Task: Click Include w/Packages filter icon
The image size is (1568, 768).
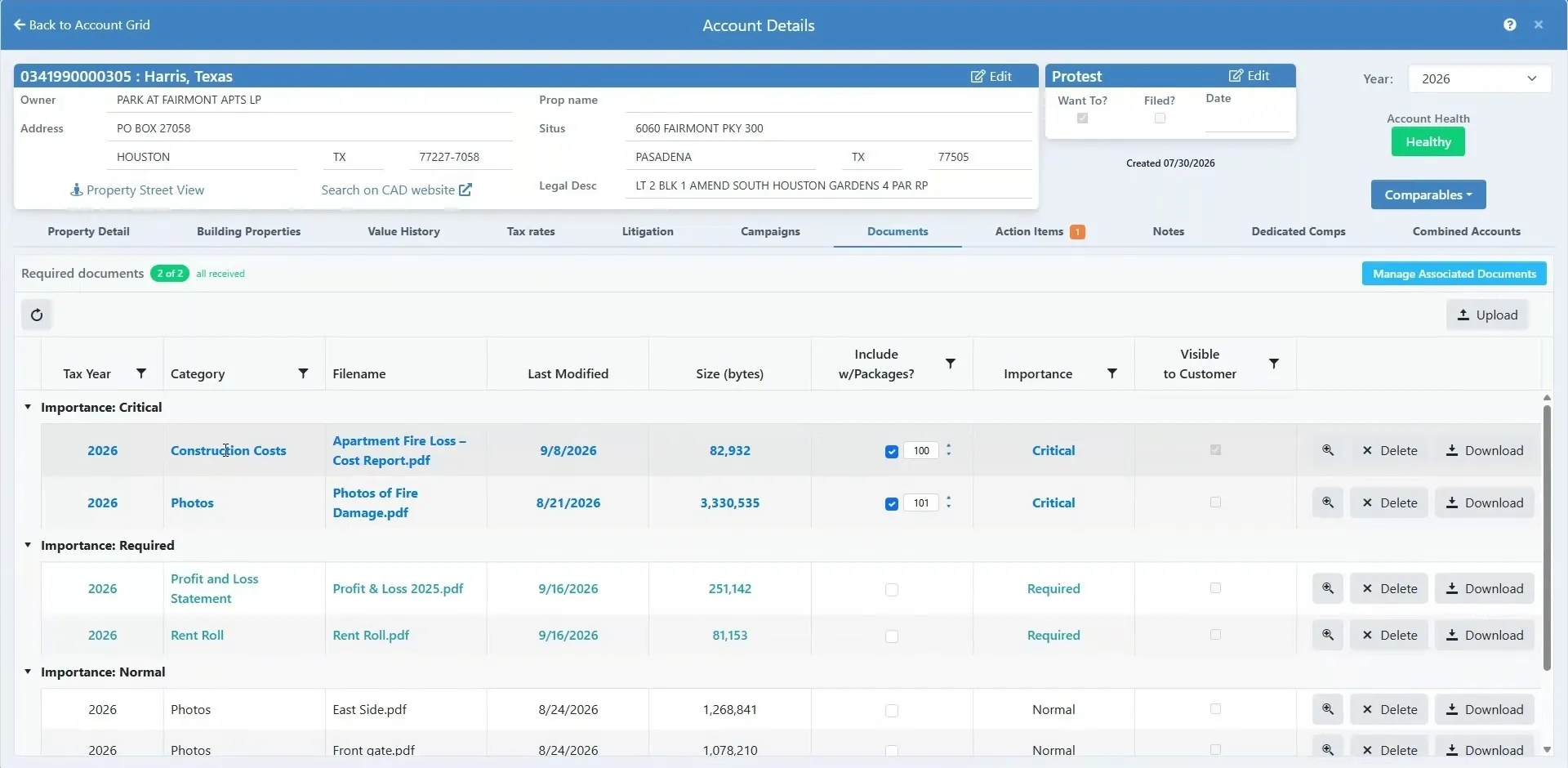Action: click(951, 364)
